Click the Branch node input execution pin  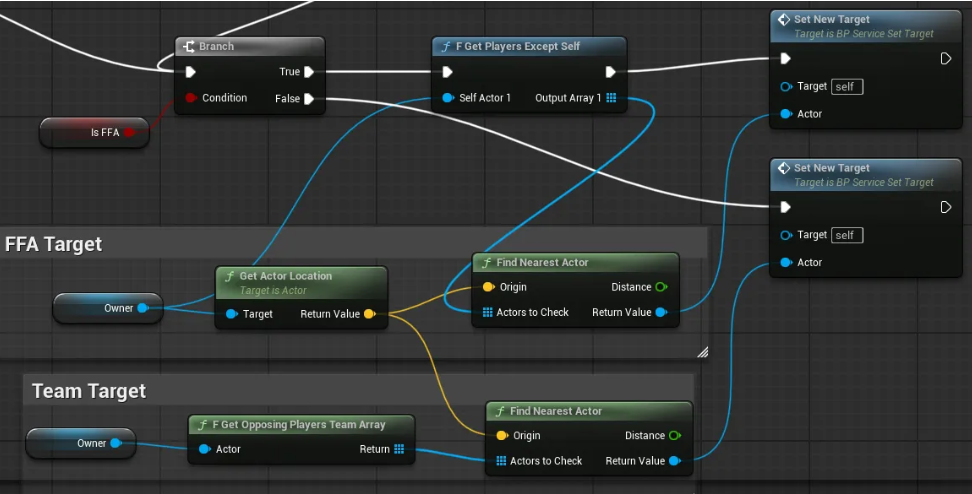pyautogui.click(x=190, y=72)
